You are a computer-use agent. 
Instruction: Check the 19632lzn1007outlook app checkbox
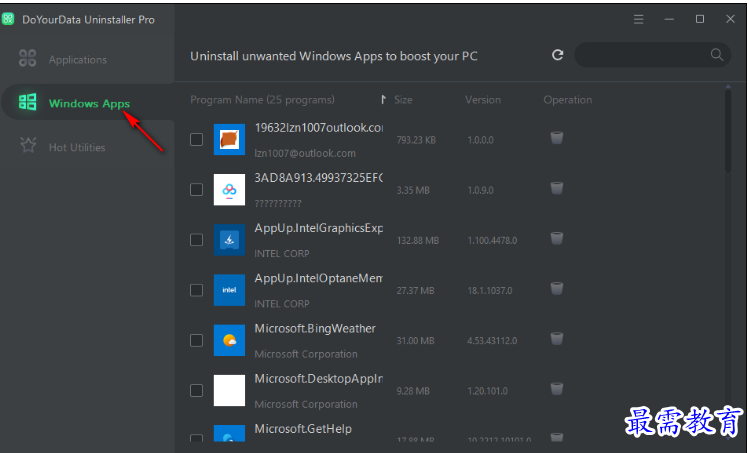196,140
